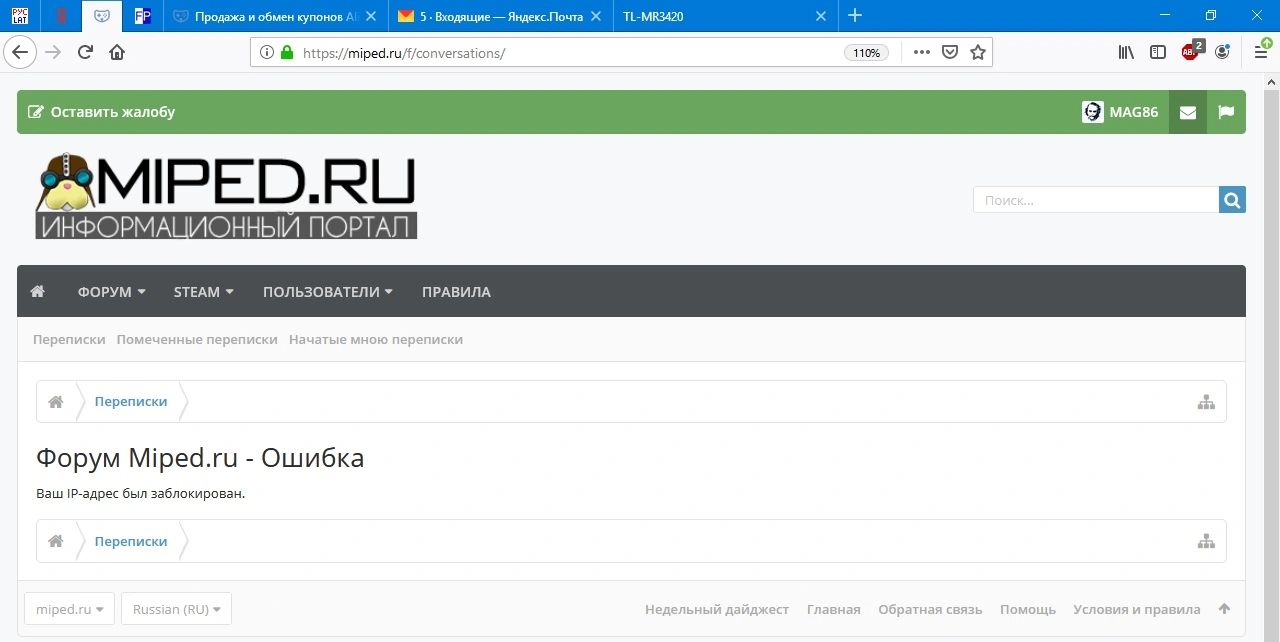The image size is (1280, 642).
Task: Open Недельный дайджест footer link
Action: click(x=717, y=609)
